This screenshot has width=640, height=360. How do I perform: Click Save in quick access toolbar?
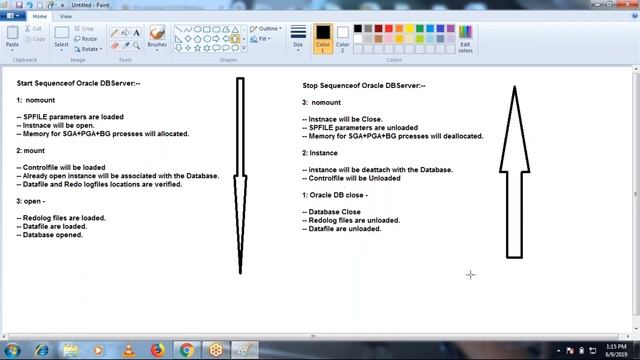pos(19,5)
